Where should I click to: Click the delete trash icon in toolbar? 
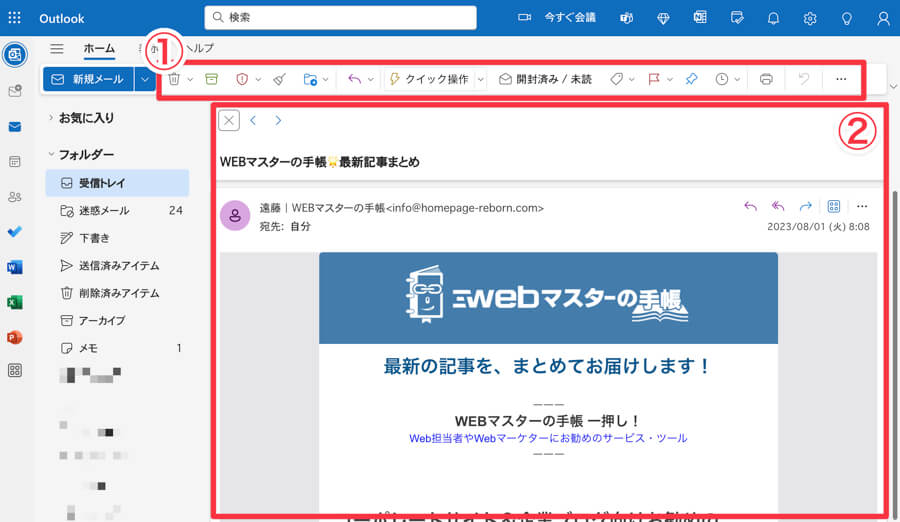(x=175, y=79)
